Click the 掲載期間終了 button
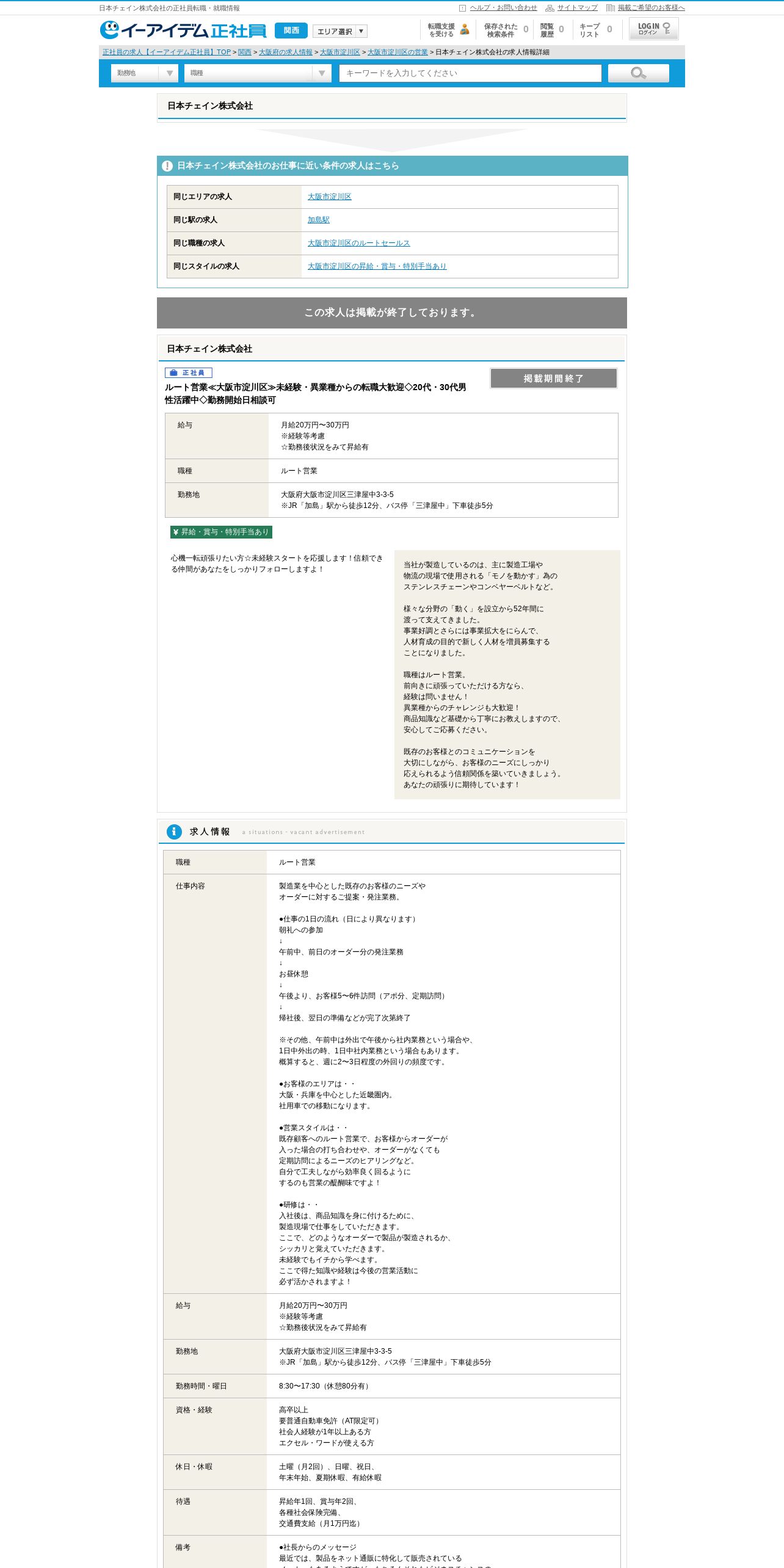784x1568 pixels. [554, 379]
